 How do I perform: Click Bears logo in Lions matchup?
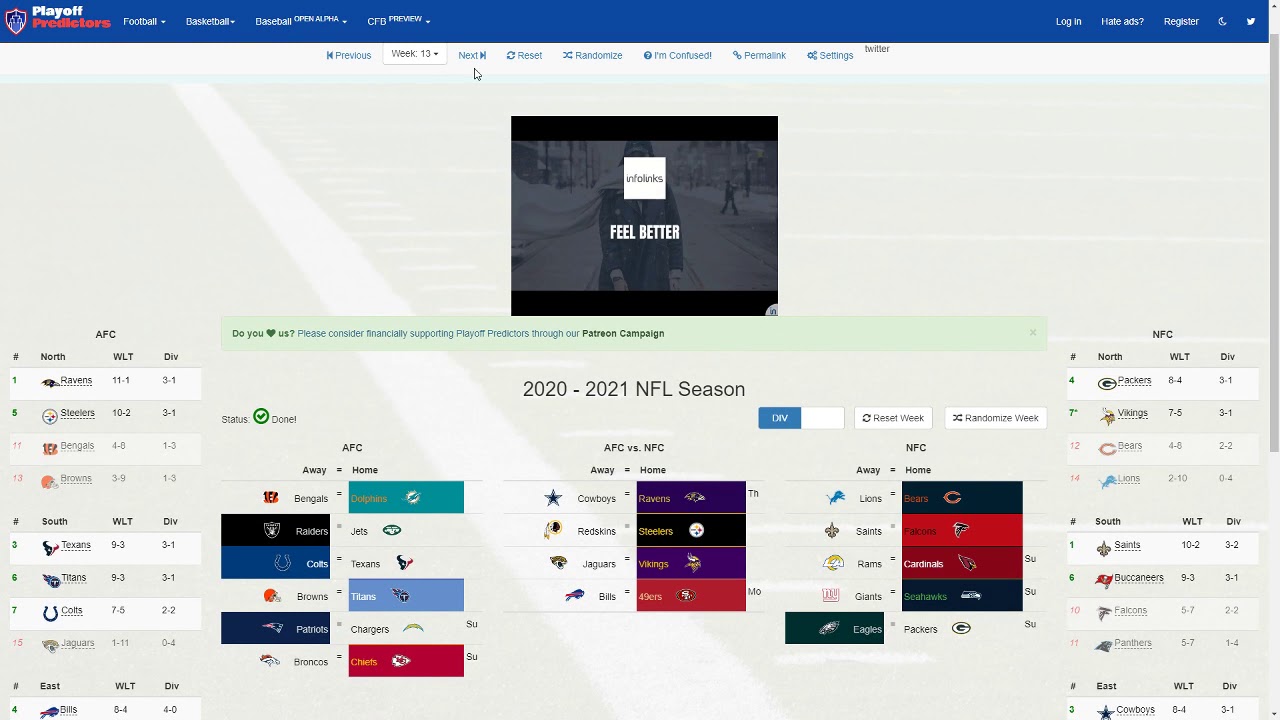[x=953, y=498]
